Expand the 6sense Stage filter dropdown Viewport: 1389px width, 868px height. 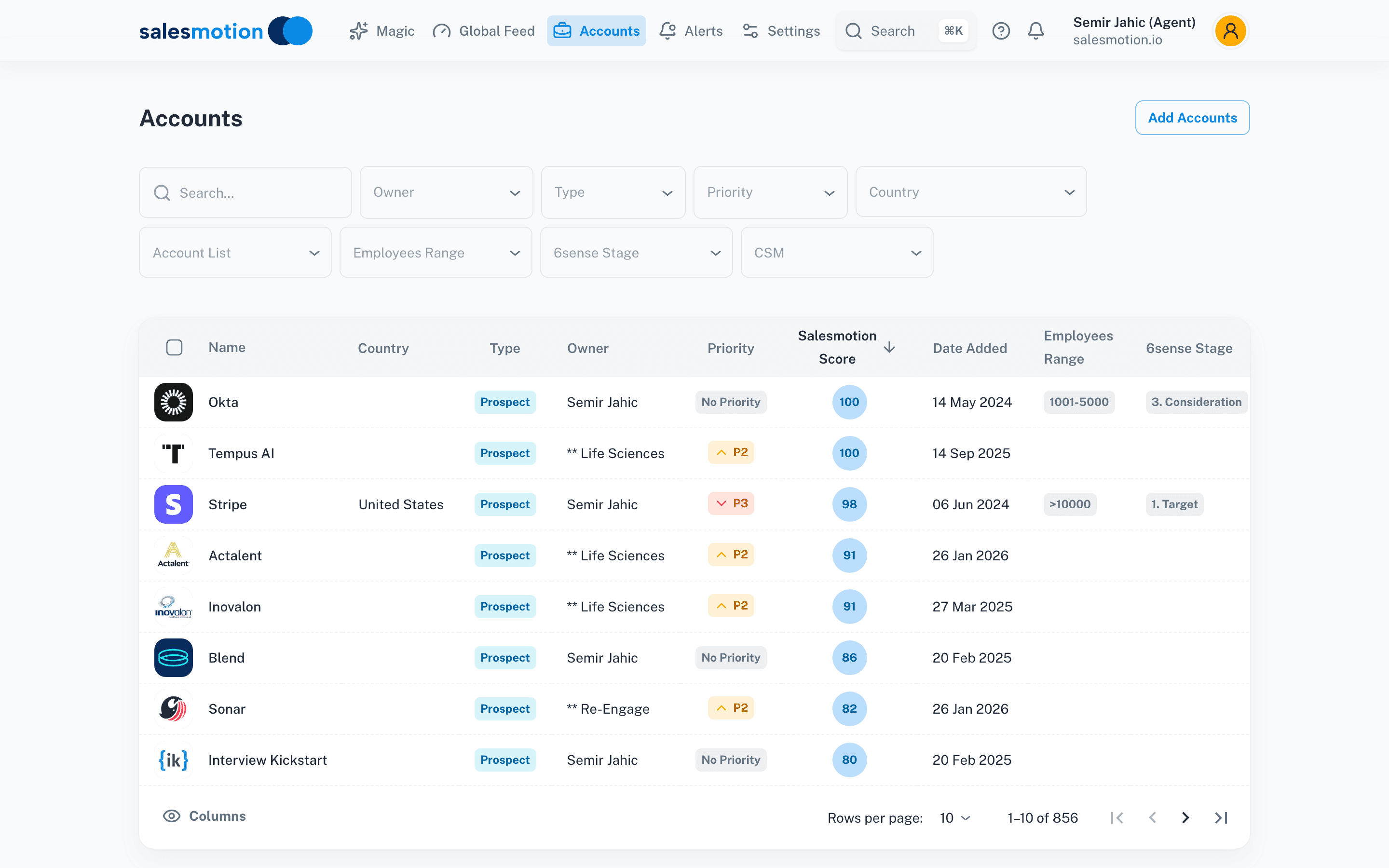click(637, 253)
